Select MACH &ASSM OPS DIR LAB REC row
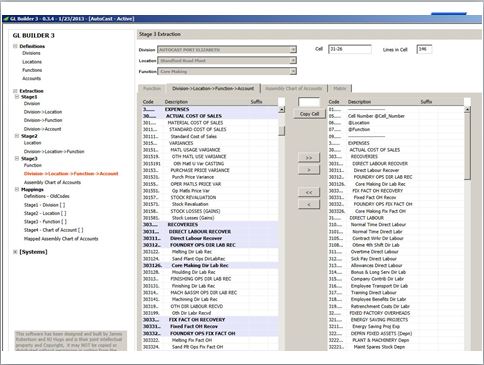This screenshot has width=484, height=365. pyautogui.click(x=210, y=293)
